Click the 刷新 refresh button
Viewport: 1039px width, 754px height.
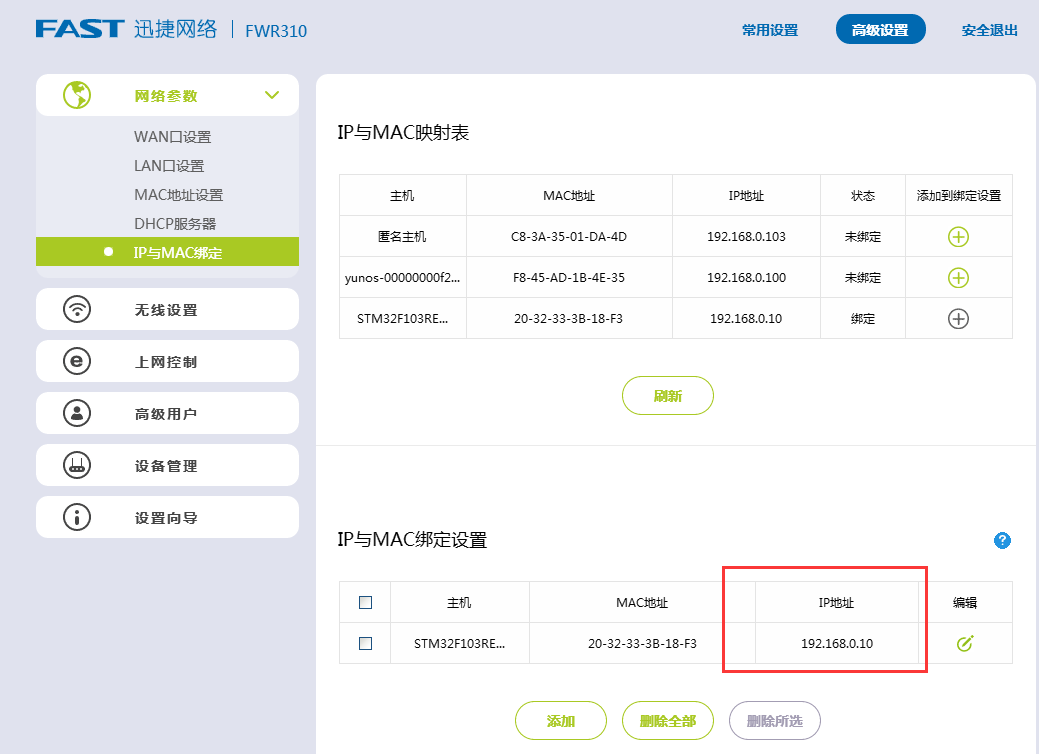pyautogui.click(x=667, y=395)
